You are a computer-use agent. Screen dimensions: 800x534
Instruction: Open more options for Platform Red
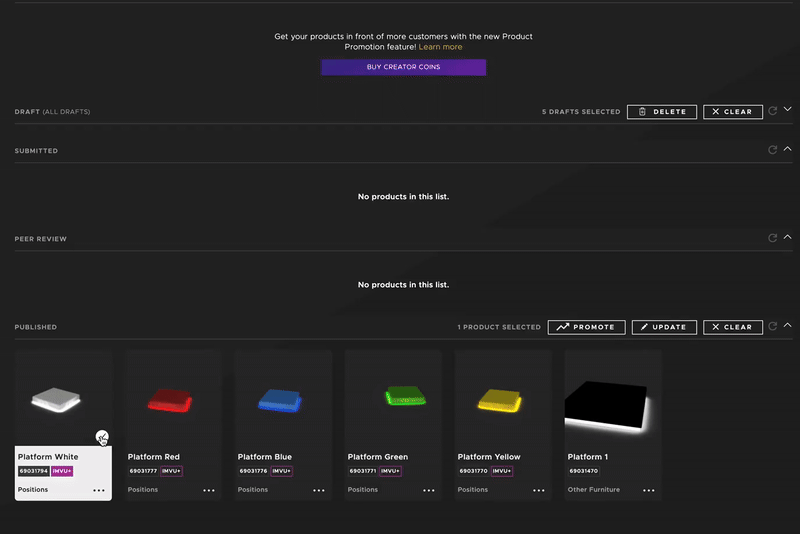(x=209, y=490)
